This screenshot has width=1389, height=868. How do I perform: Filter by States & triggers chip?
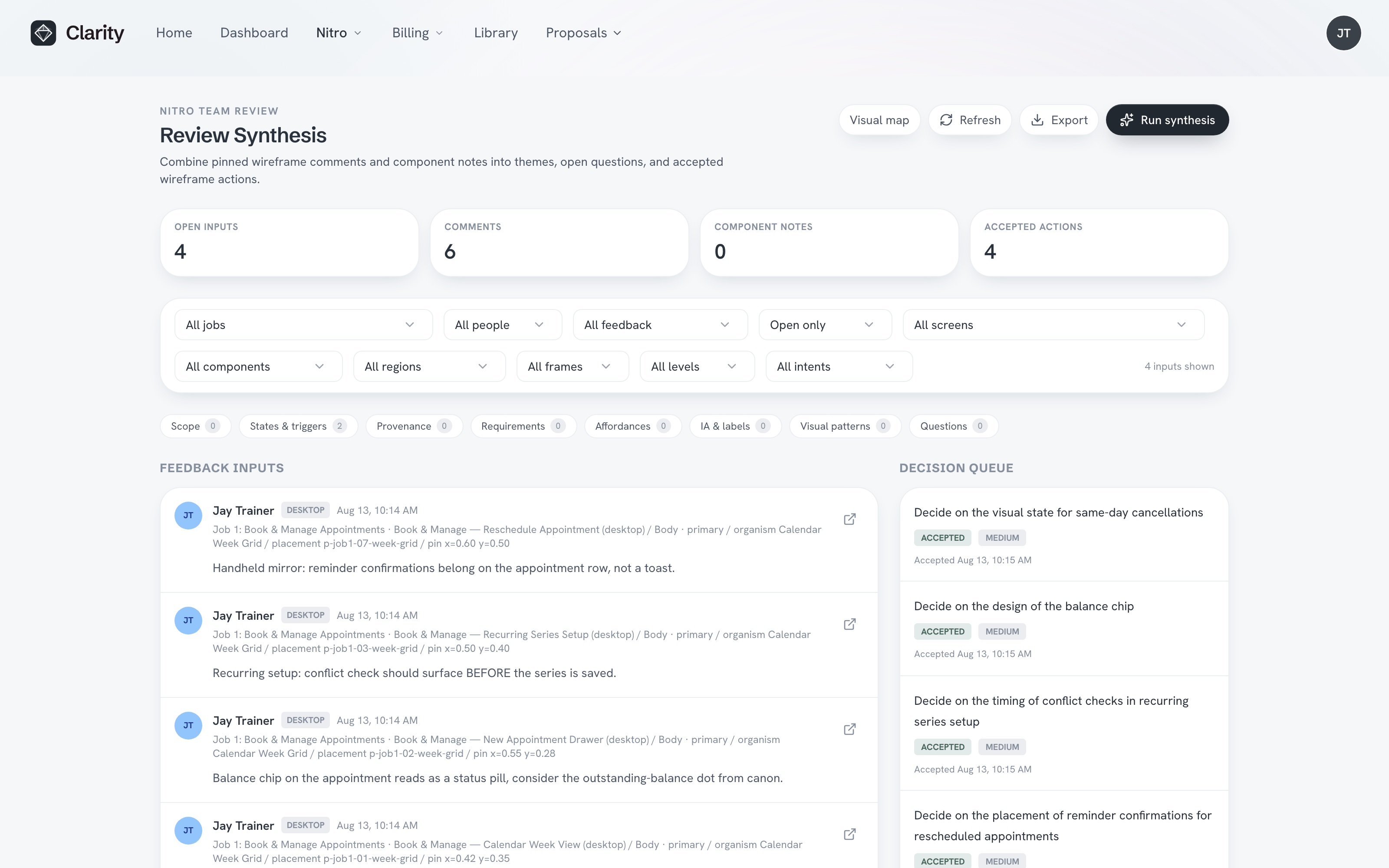[299, 426]
